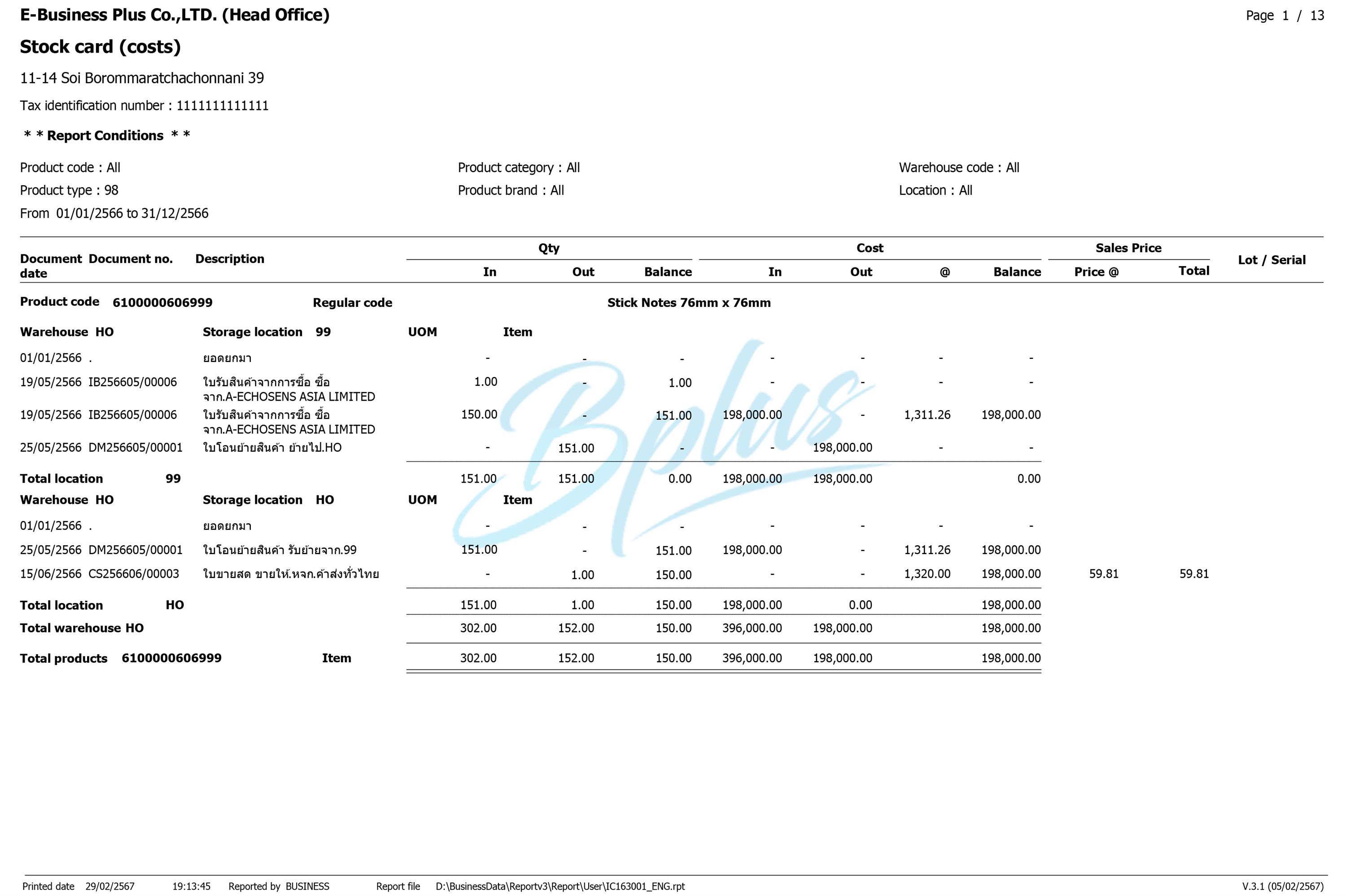Screen dimensions: 1346x896
Task: Click the 'Price @' column header
Action: (1096, 272)
